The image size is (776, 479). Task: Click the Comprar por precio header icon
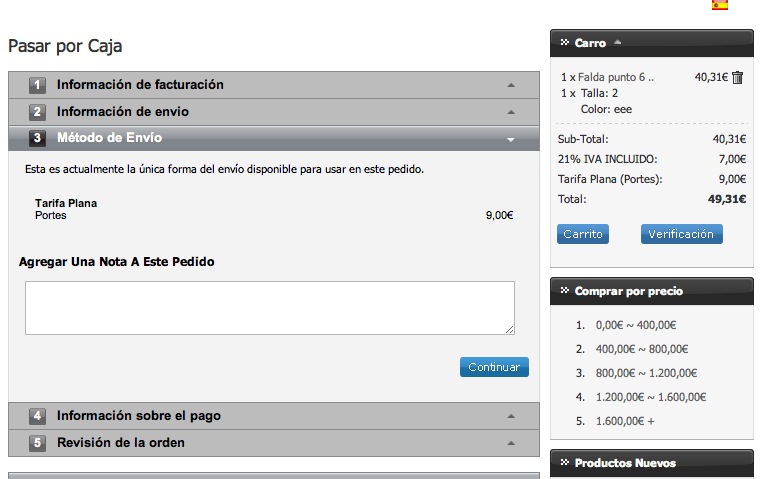pyautogui.click(x=564, y=291)
